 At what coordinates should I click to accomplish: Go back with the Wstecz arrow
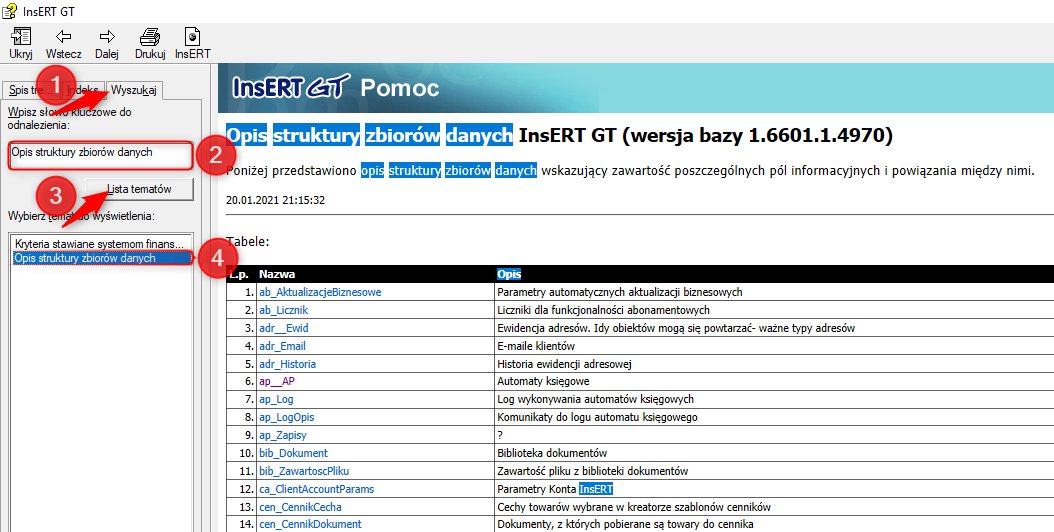[x=64, y=37]
